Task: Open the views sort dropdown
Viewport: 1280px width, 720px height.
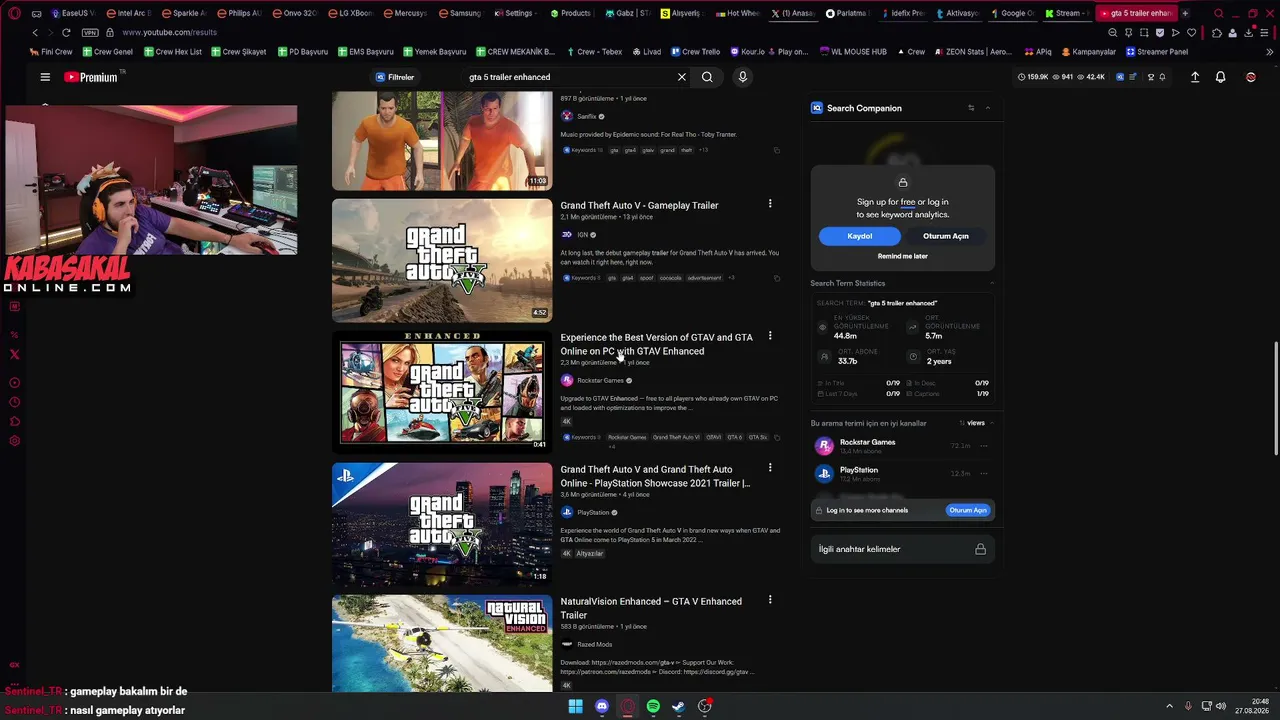Action: [x=977, y=423]
